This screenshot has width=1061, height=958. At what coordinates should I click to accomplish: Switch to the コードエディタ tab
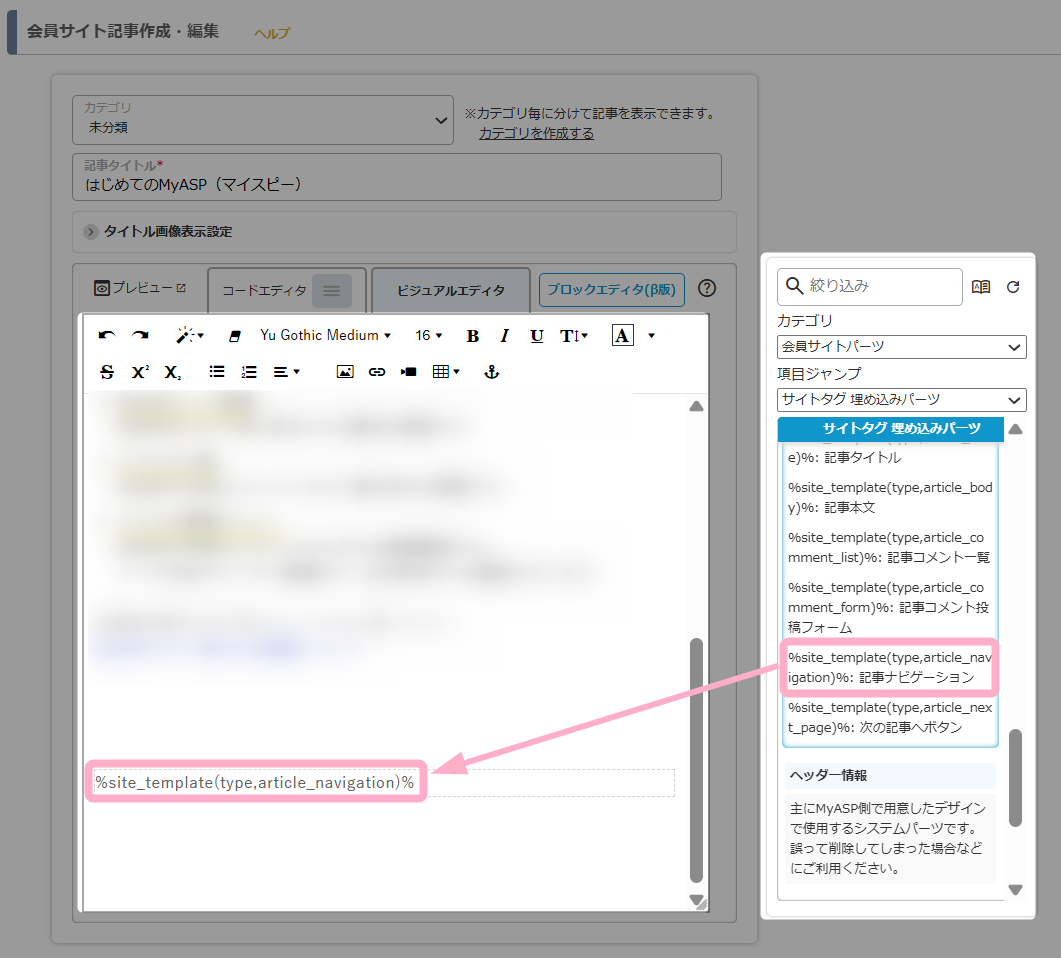point(264,291)
